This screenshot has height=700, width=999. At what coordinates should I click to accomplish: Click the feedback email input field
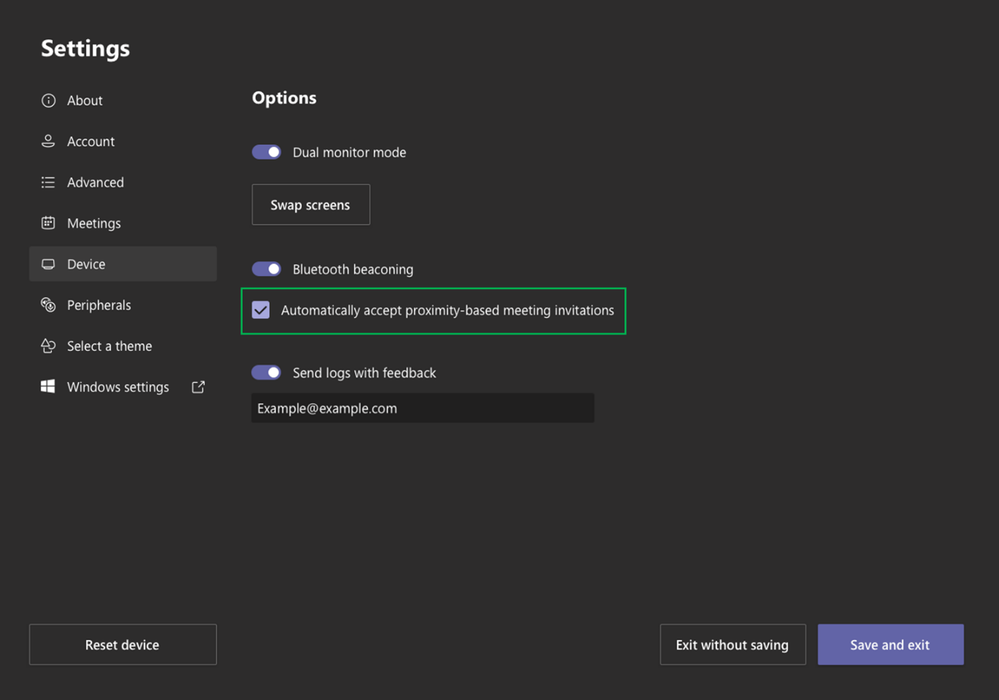coord(423,408)
